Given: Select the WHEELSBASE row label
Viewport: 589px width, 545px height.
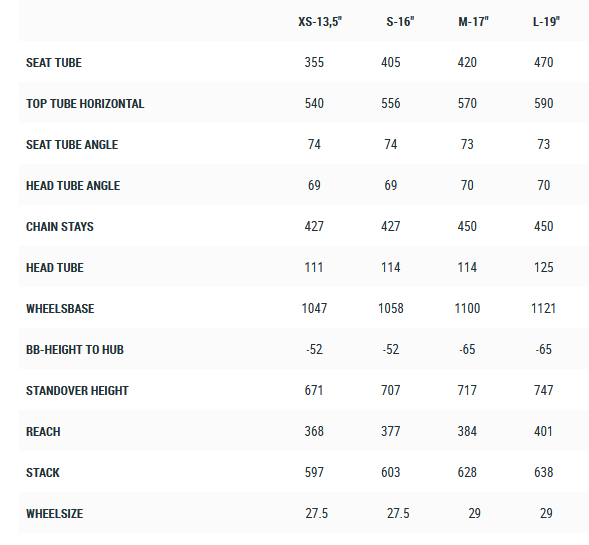Looking at the screenshot, I should [60, 308].
